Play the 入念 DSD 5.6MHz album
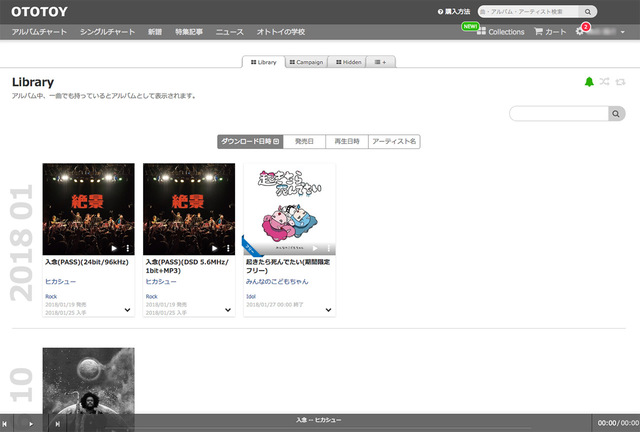The height and width of the screenshot is (432, 640). coord(215,248)
